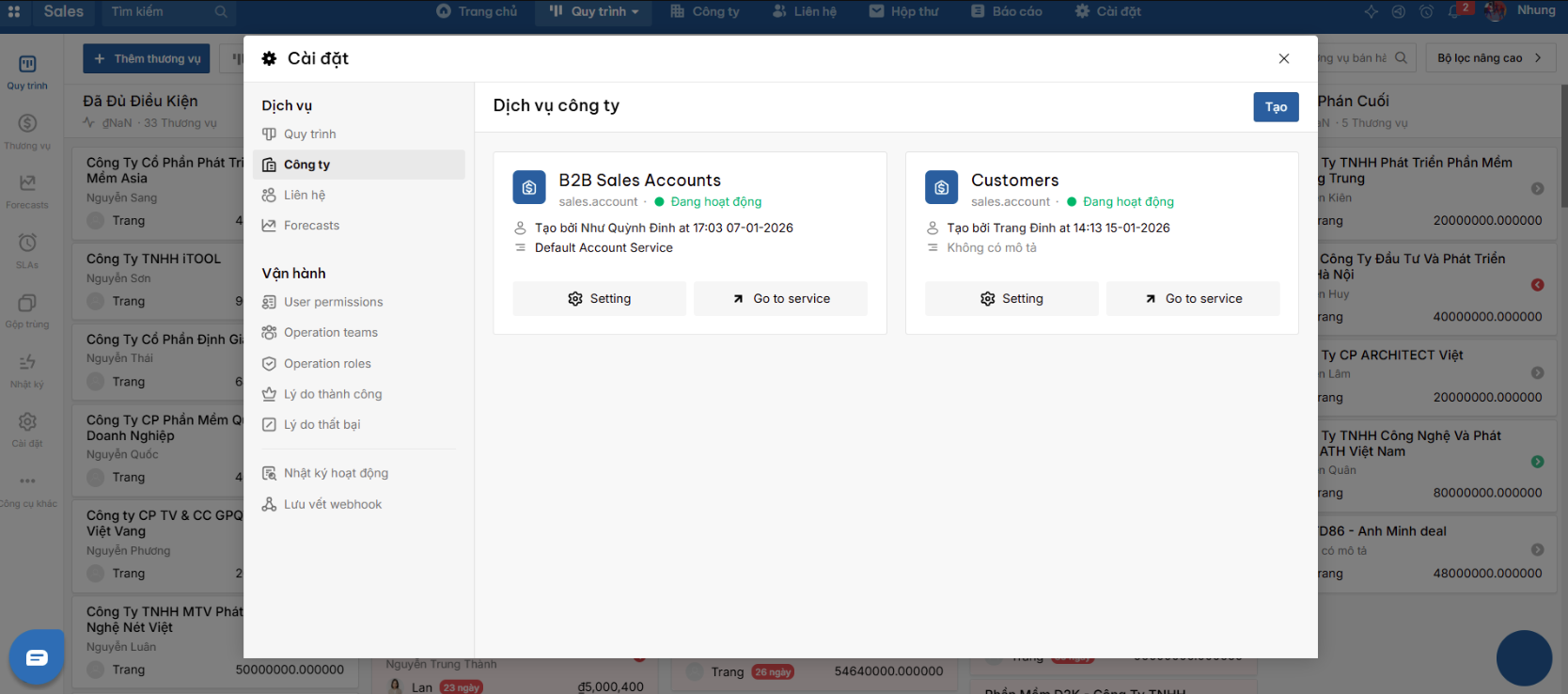Go to service for B2B Sales Accounts
Image resolution: width=1568 pixels, height=694 pixels.
[x=780, y=299]
